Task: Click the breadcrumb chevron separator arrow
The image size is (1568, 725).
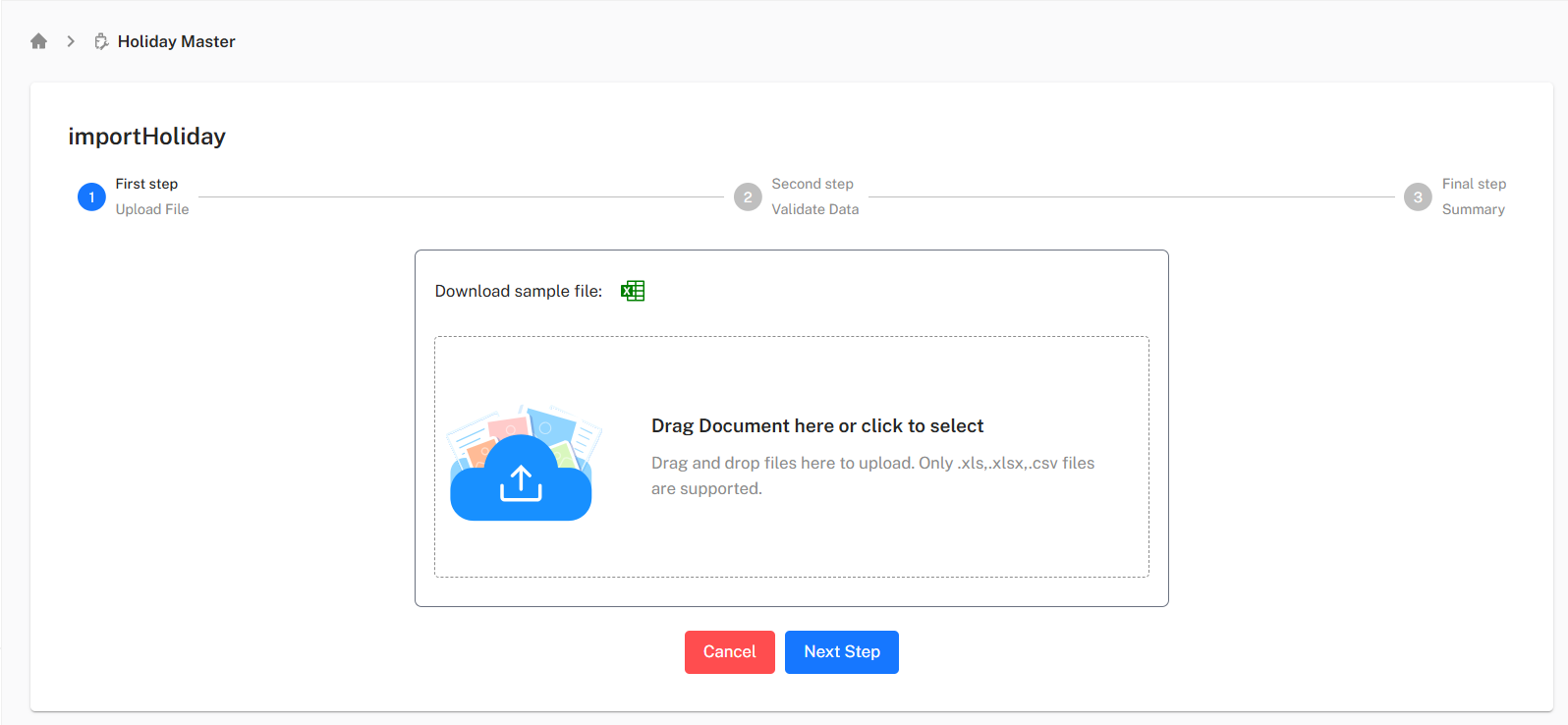Action: point(71,41)
